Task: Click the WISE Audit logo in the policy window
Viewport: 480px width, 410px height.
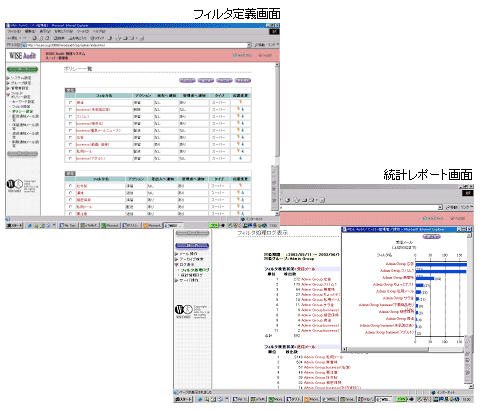Action: (22, 56)
